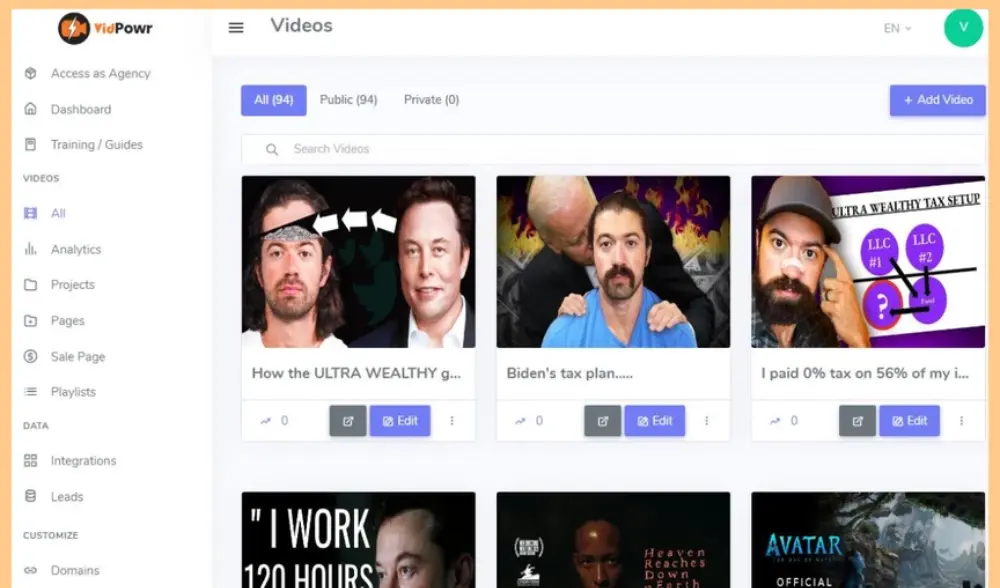Edit the I paid 0% tax video
This screenshot has width=1000, height=588.
coord(909,421)
